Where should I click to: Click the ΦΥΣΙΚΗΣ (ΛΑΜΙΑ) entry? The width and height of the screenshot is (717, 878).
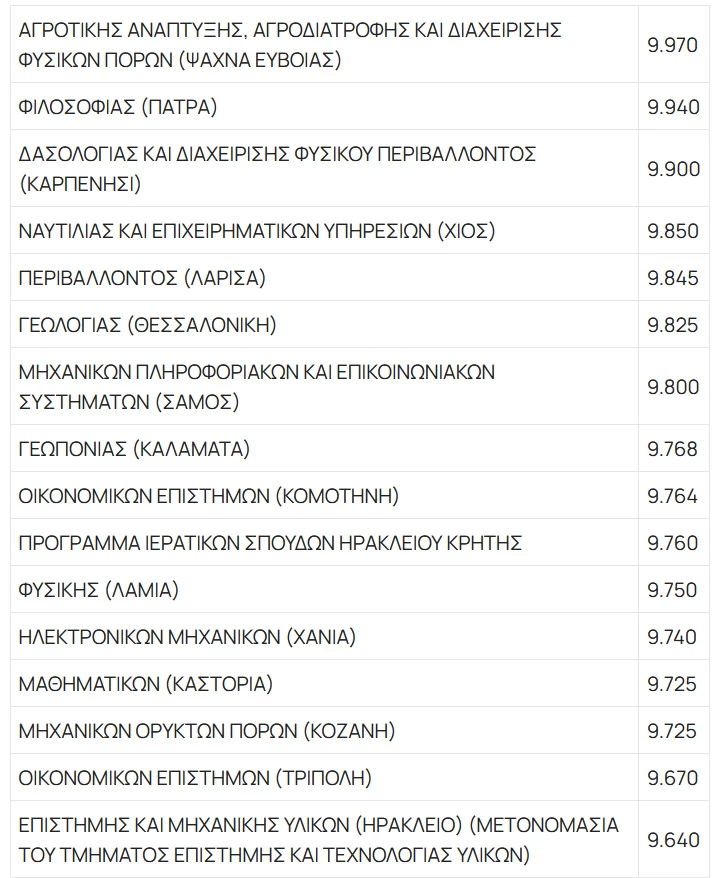pyautogui.click(x=98, y=590)
